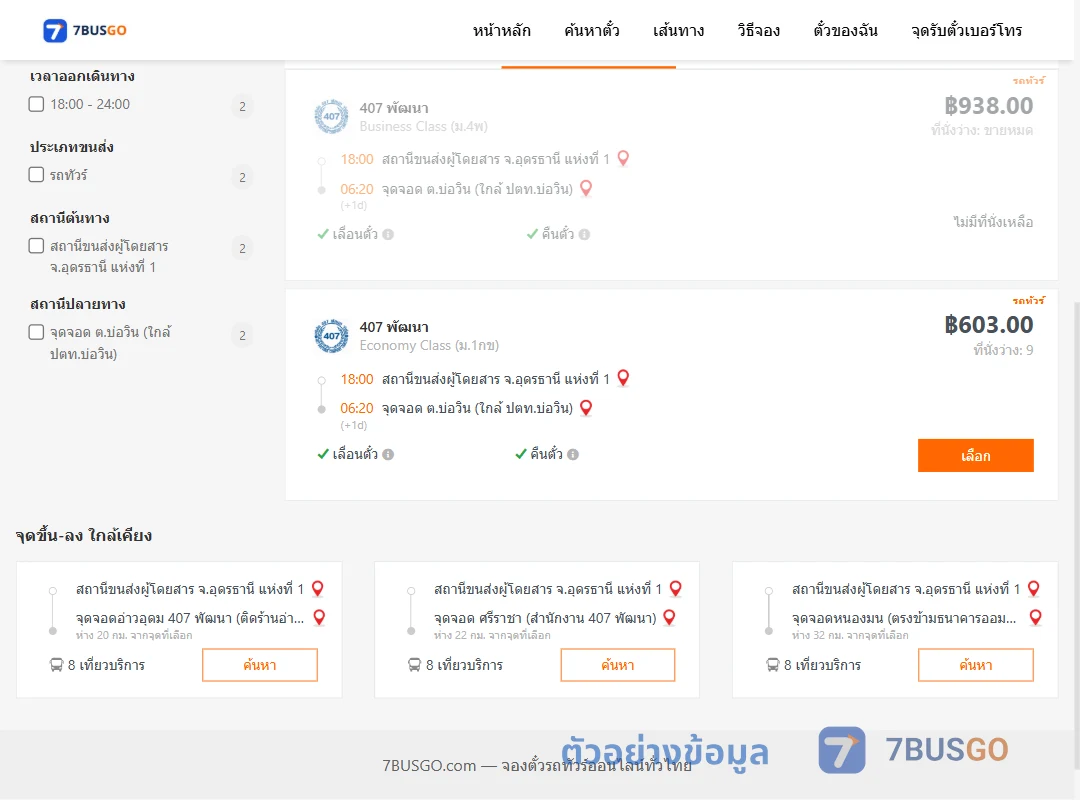Open origin map pin in อ่าวอุดม nearby card
The height and width of the screenshot is (800, 1080).
(318, 588)
